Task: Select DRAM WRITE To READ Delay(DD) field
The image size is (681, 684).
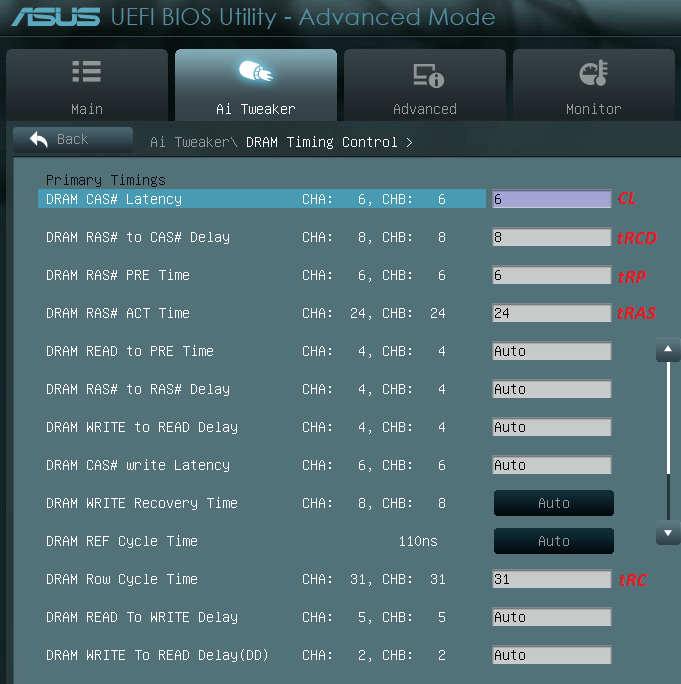Action: 551,655
